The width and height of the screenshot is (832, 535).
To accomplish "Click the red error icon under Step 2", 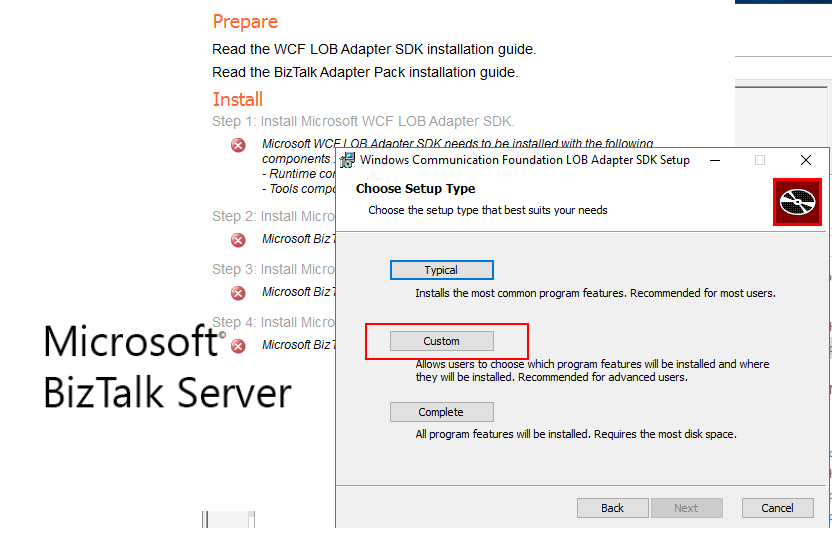I will pyautogui.click(x=238, y=240).
